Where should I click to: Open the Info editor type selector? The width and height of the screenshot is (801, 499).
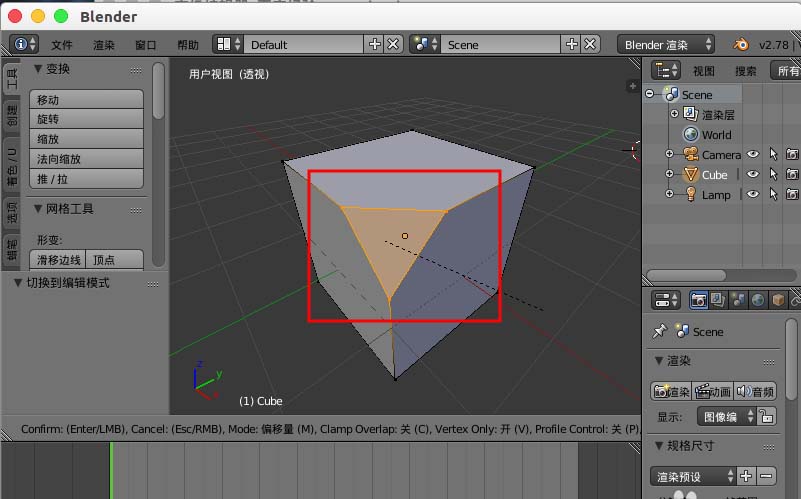pyautogui.click(x=23, y=44)
